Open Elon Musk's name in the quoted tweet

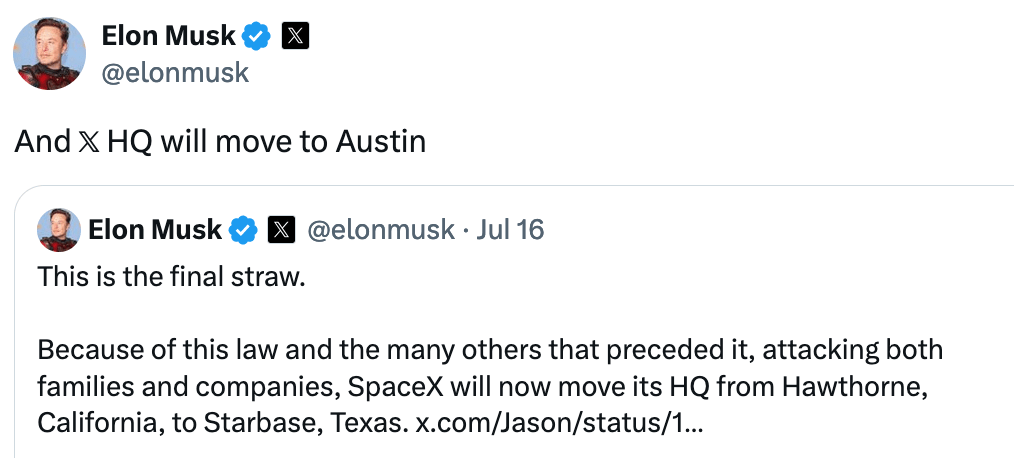tap(154, 230)
